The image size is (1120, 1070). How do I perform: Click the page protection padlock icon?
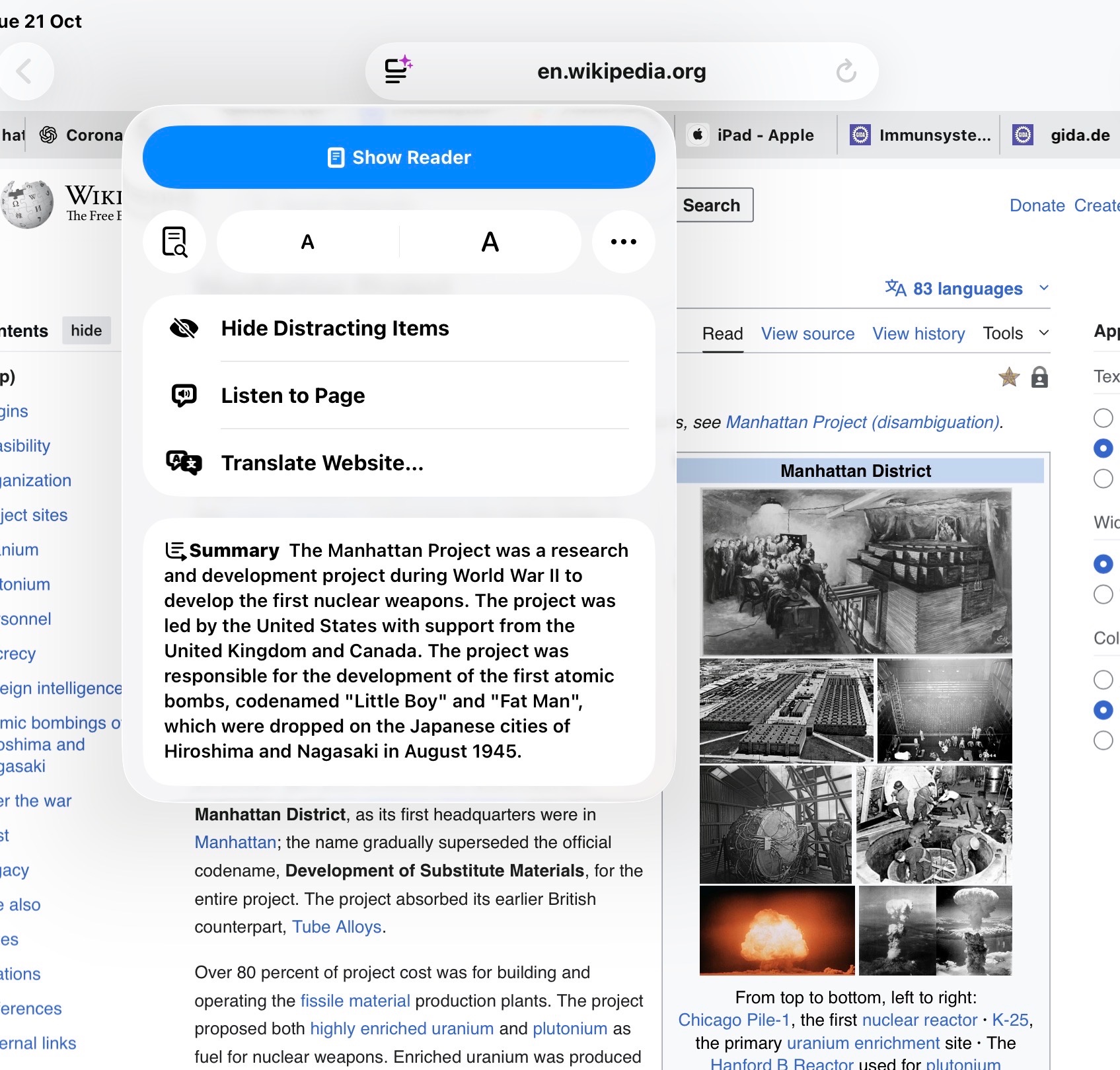point(1039,377)
